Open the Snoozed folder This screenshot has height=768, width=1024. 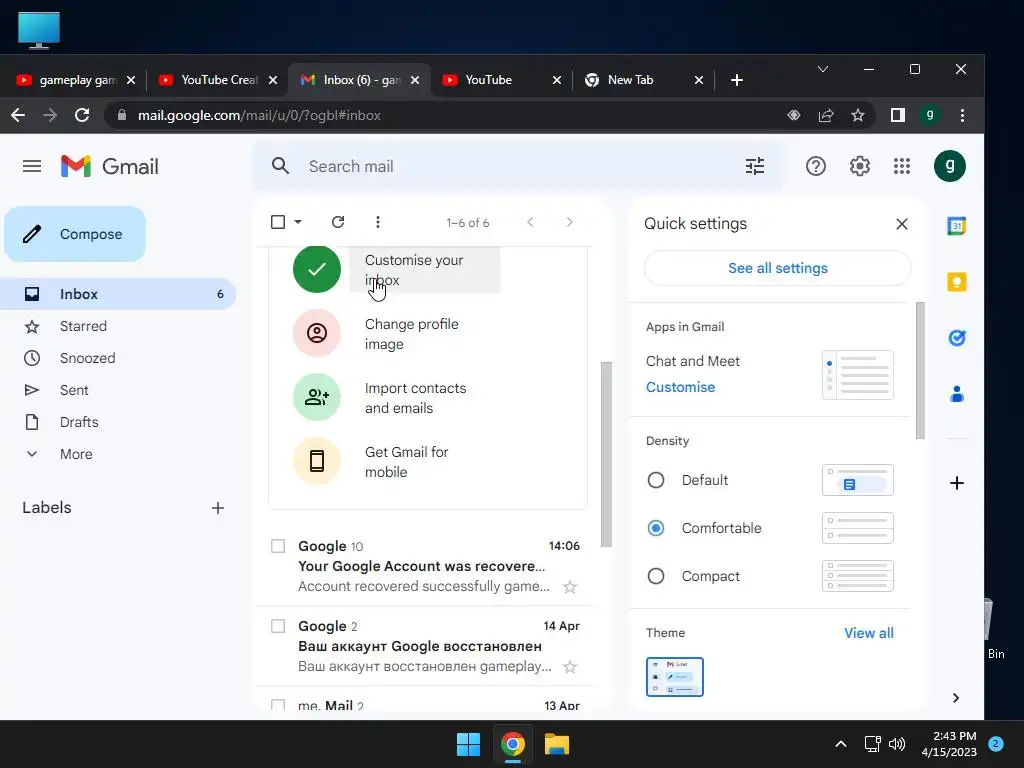coord(118,358)
